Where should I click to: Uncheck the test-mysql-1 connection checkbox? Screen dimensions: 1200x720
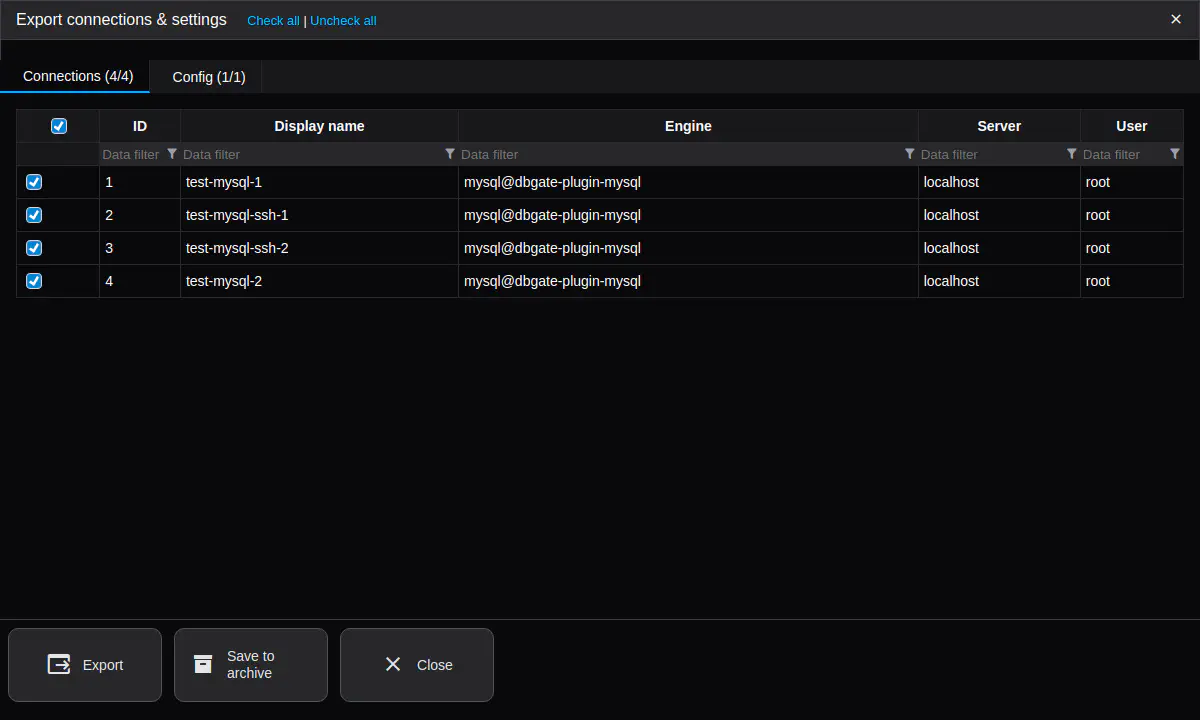[34, 182]
